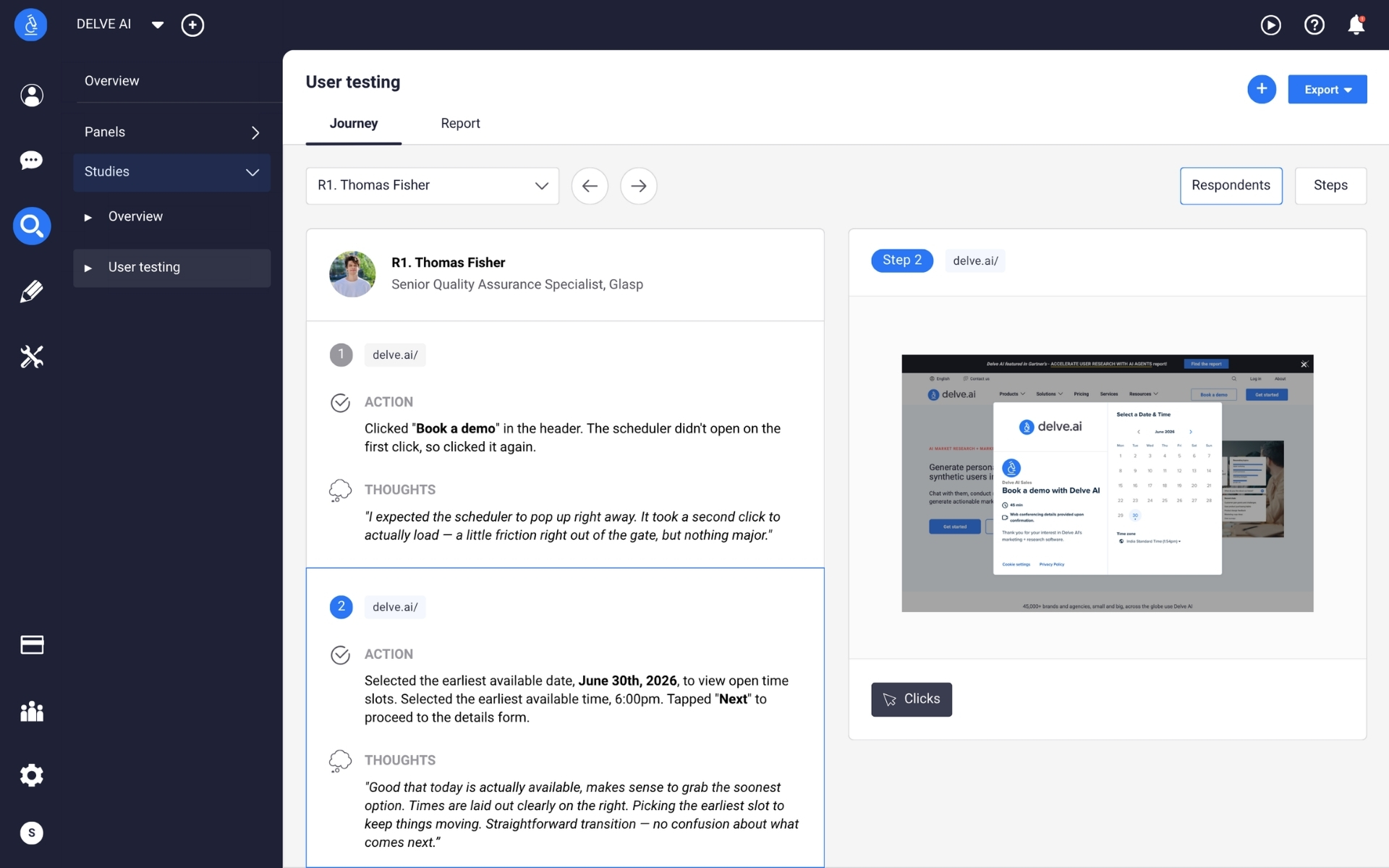Open the DELVE AI workspace dropdown arrow
This screenshot has height=868, width=1389.
click(158, 25)
